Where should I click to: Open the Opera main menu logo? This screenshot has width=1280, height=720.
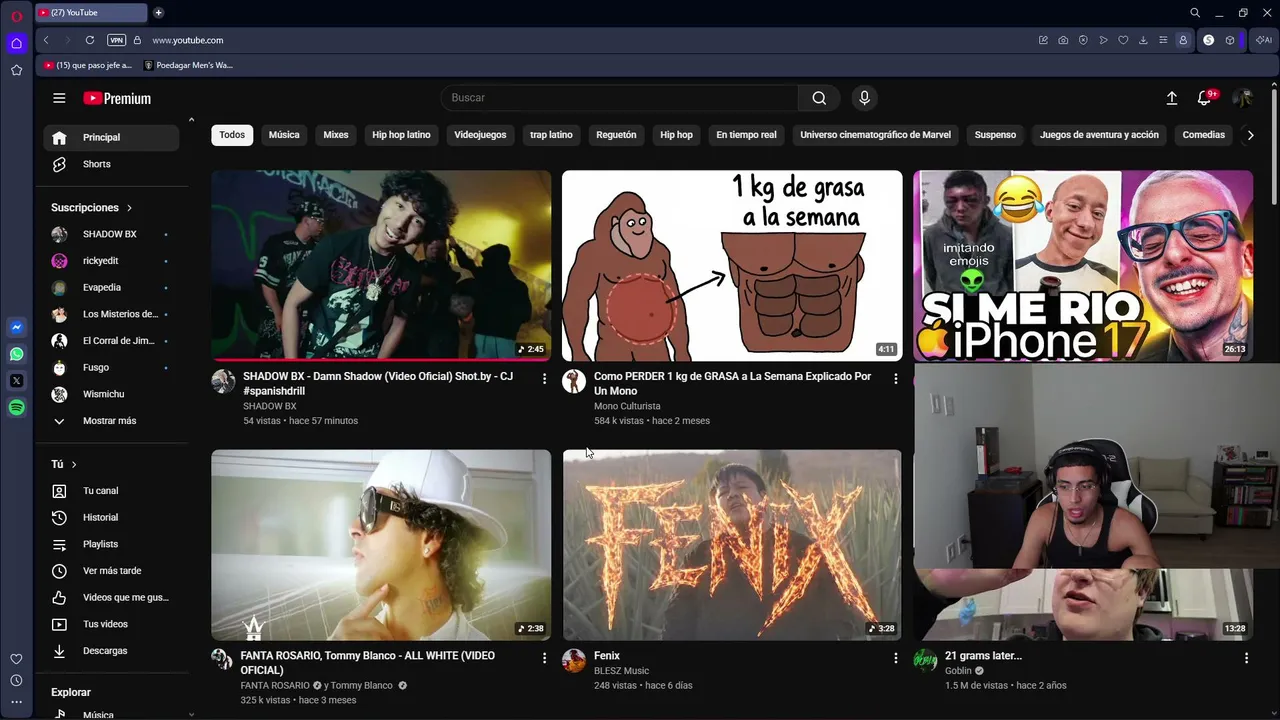click(x=17, y=14)
